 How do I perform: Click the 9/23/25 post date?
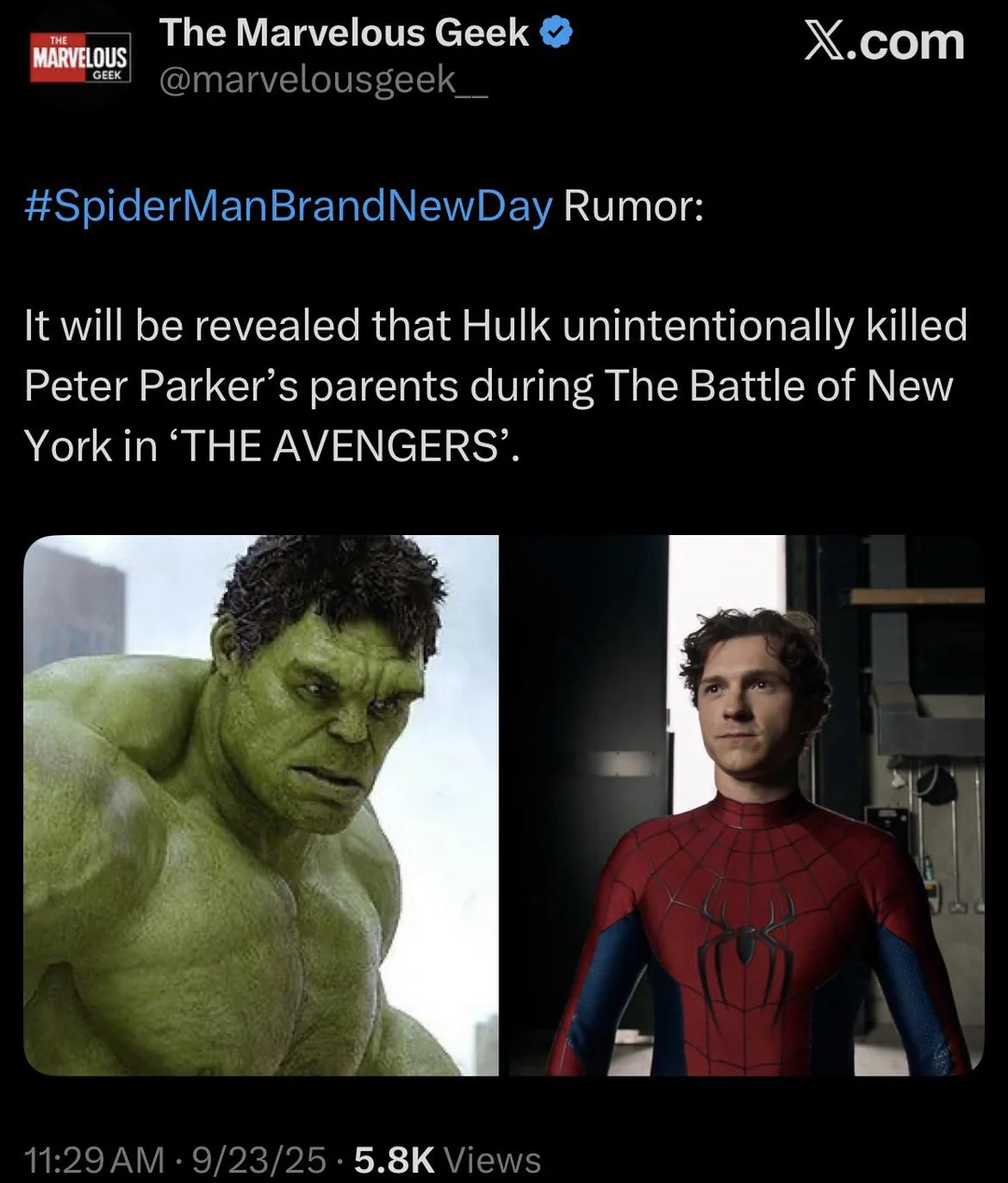(x=259, y=1160)
